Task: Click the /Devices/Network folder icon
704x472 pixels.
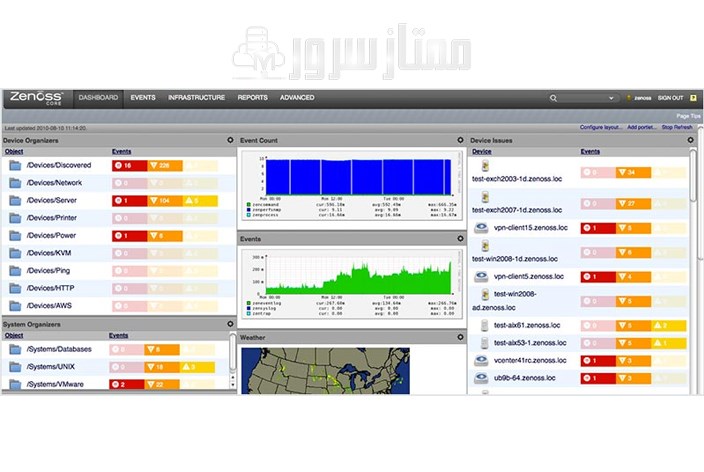Action: (x=15, y=183)
